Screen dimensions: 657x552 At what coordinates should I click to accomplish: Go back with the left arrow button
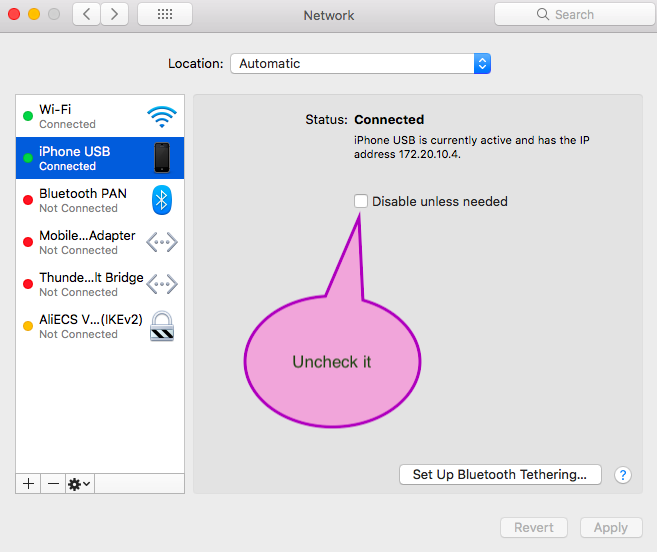87,15
